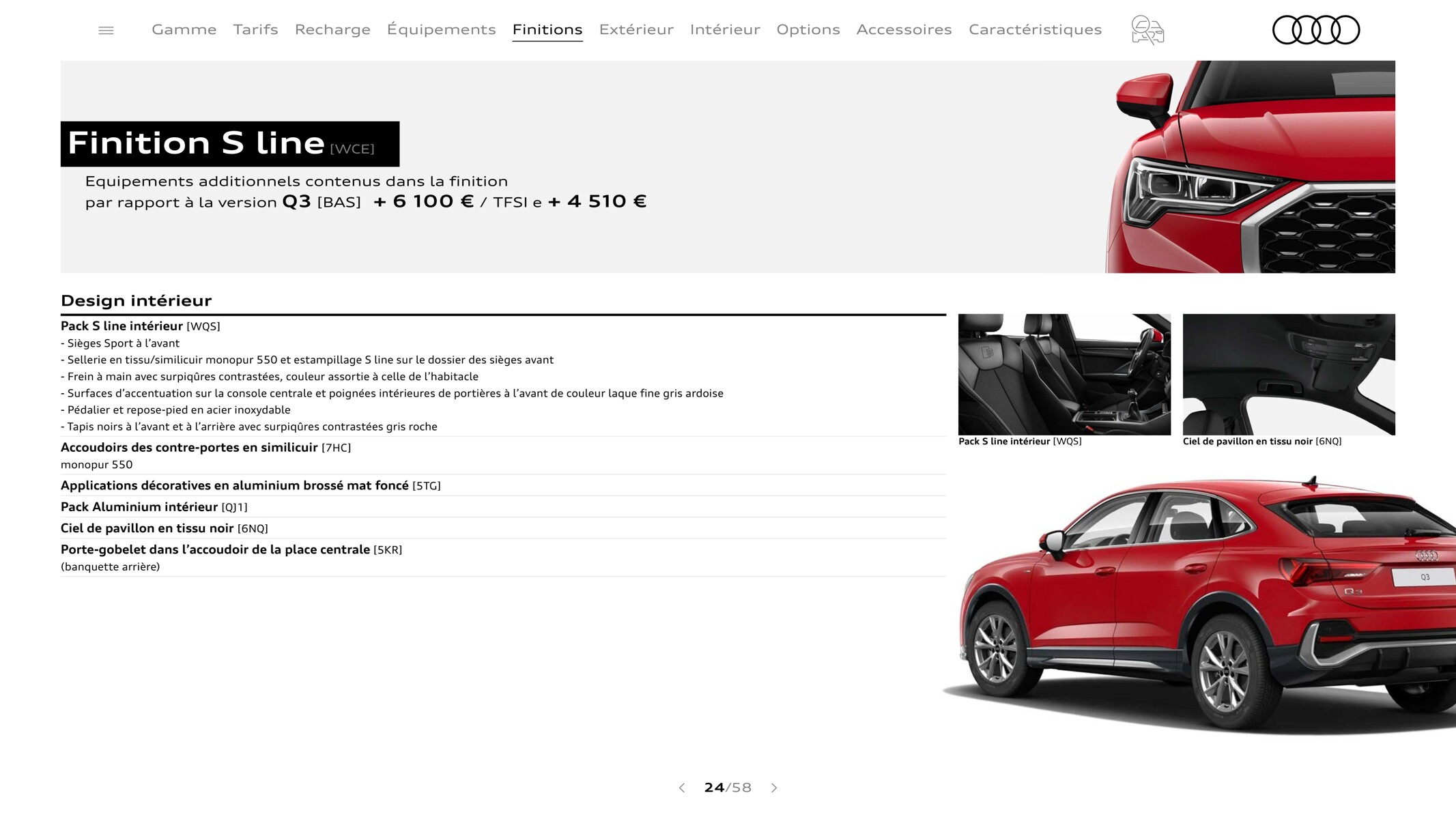Open the Extérieur tab

636,29
